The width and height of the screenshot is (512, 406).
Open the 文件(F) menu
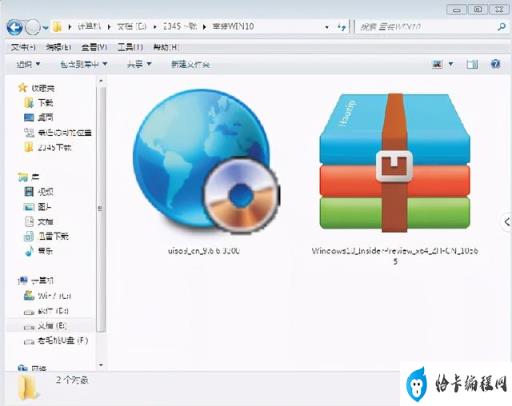click(23, 47)
